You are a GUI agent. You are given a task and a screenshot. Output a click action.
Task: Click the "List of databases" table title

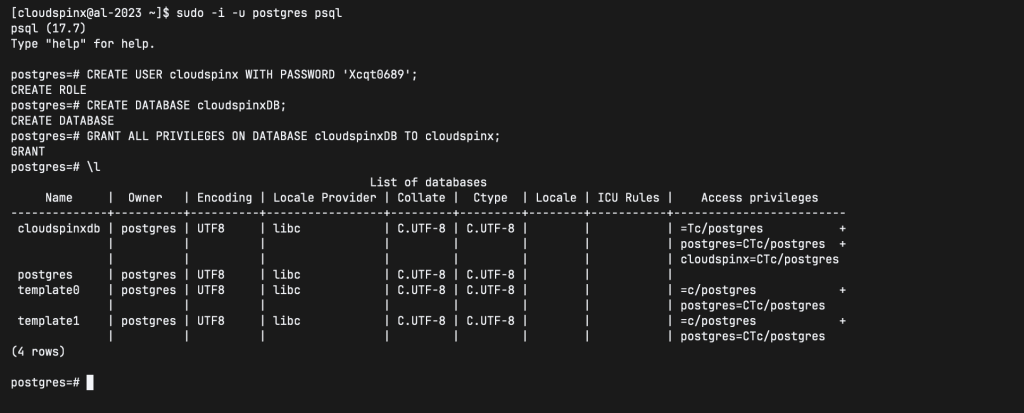pyautogui.click(x=428, y=182)
